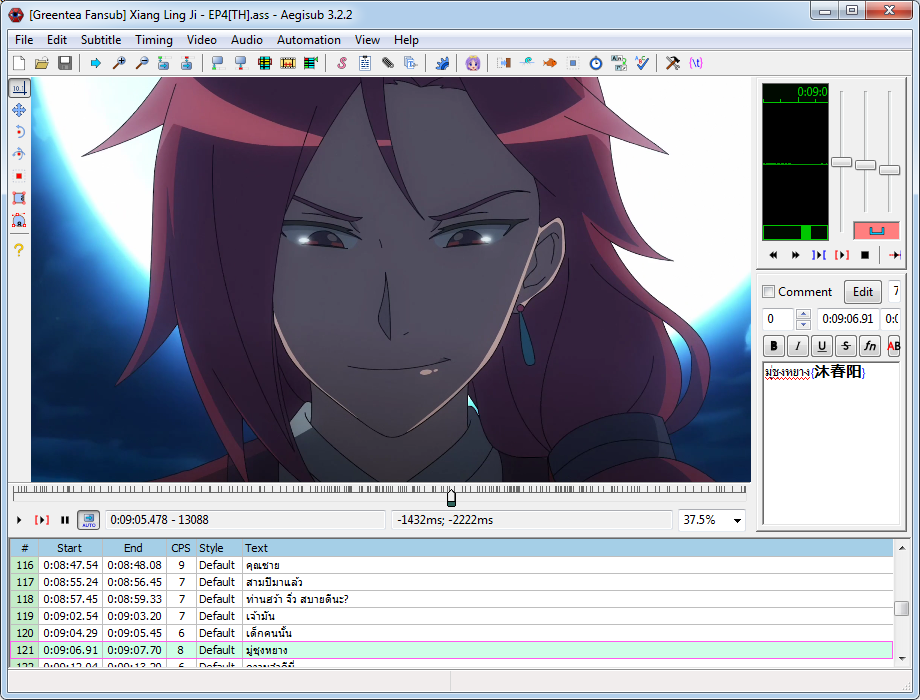920x700 pixels.
Task: Launch ASSDraw (anime girl icon)
Action: pos(473,63)
